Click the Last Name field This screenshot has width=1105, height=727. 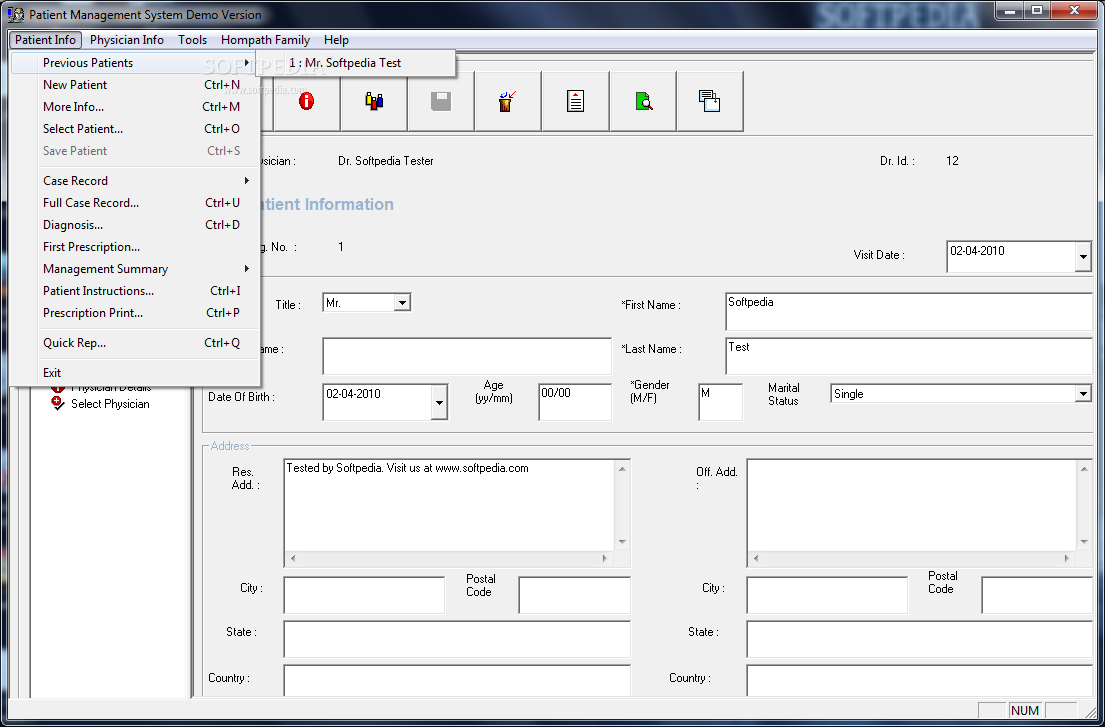909,356
